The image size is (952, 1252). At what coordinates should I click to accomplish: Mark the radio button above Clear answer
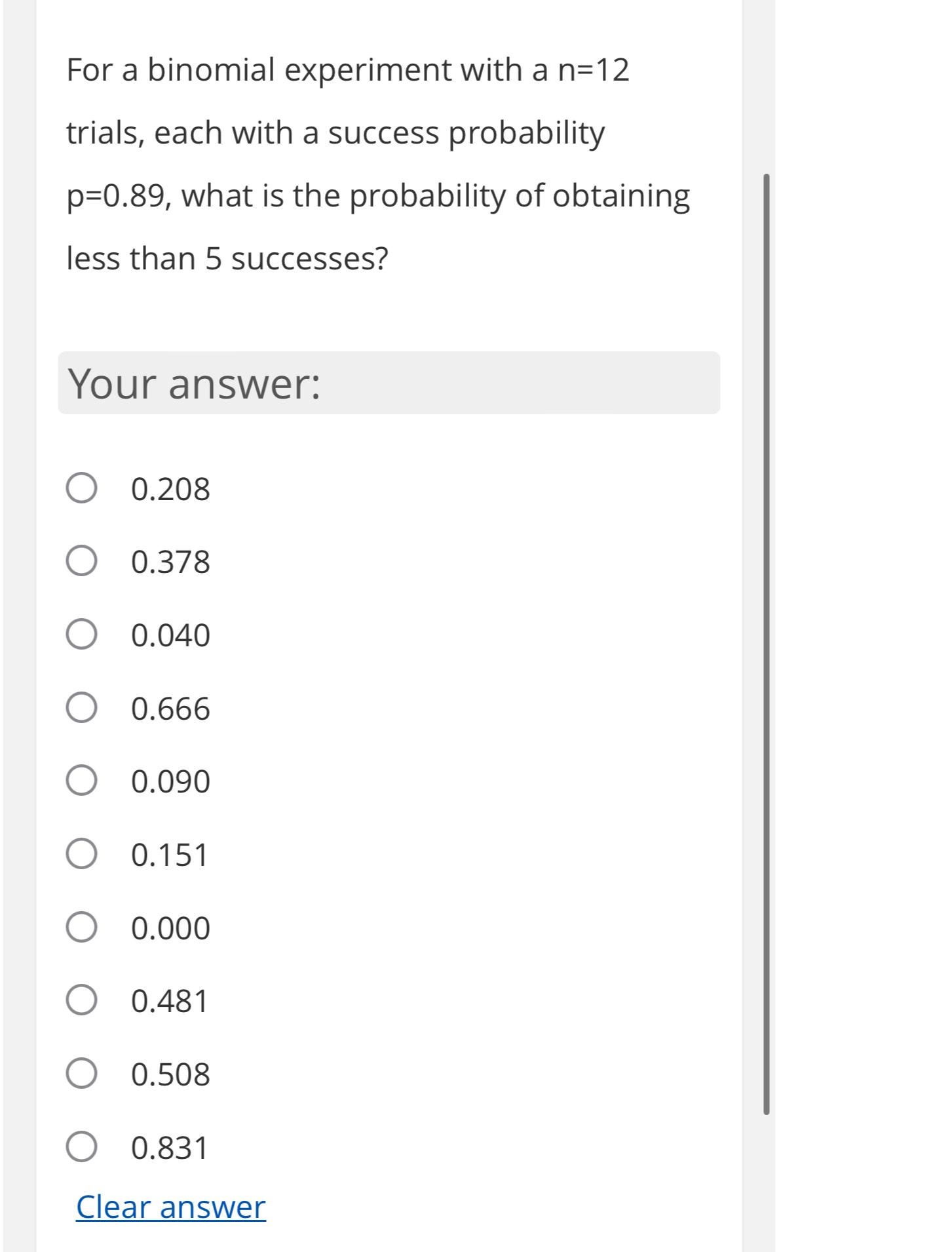81,1147
